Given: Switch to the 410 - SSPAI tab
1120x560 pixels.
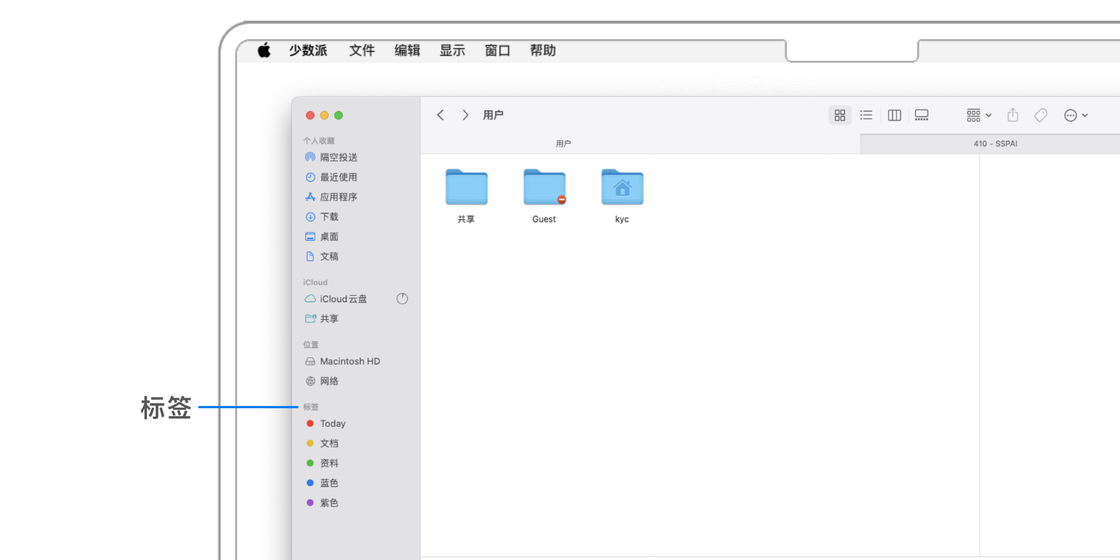Looking at the screenshot, I should (995, 144).
